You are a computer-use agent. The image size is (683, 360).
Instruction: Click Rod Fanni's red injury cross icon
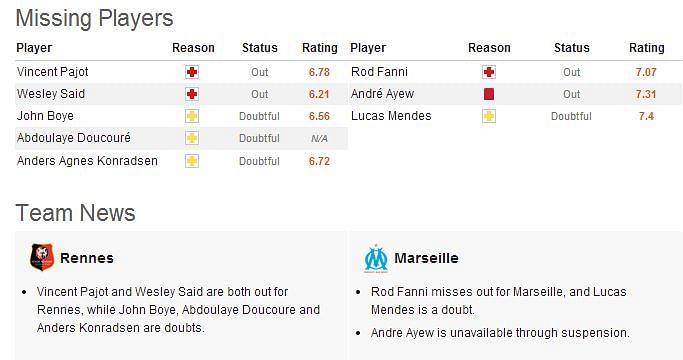pyautogui.click(x=489, y=72)
